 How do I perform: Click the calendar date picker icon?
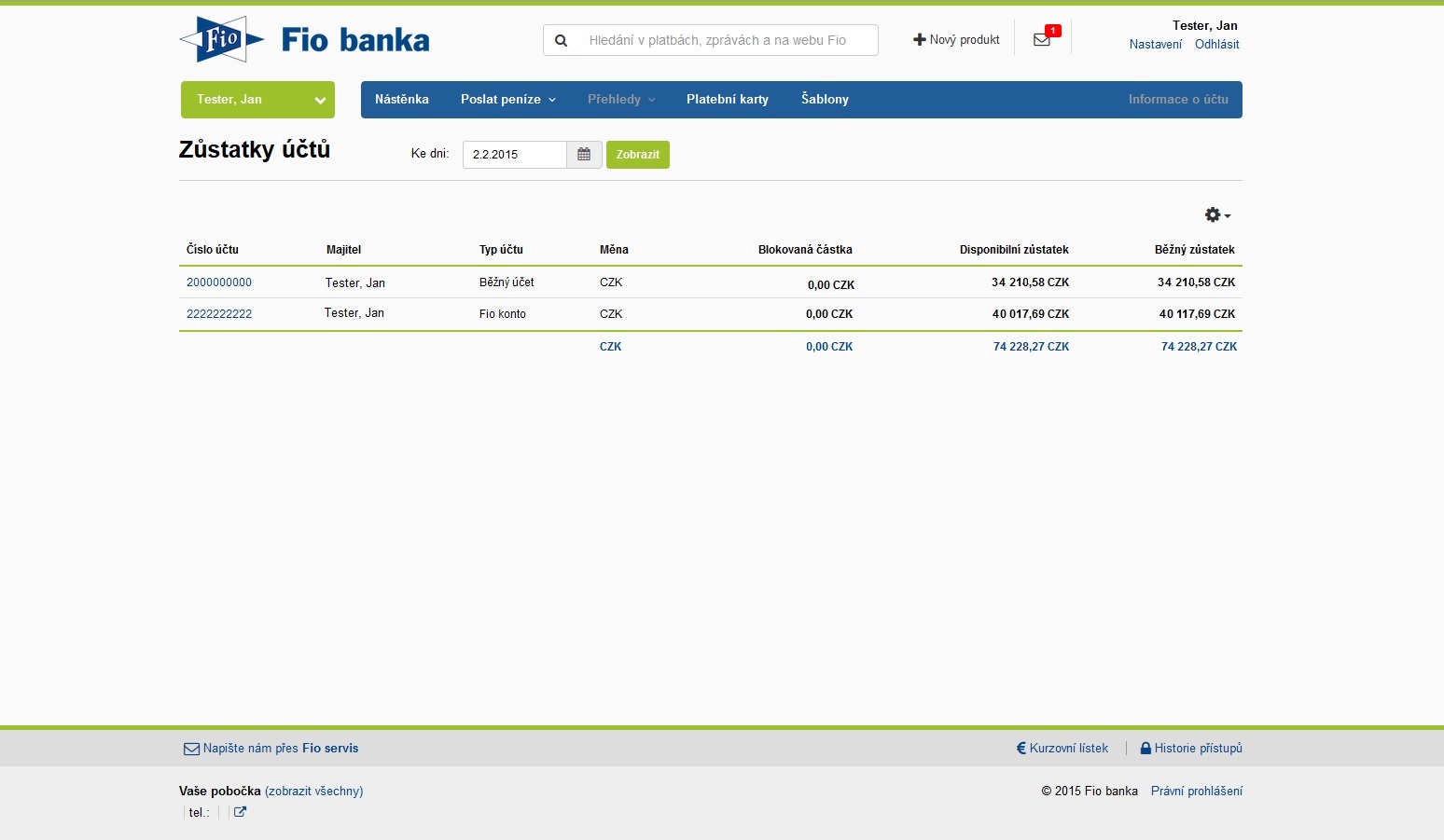tap(584, 155)
